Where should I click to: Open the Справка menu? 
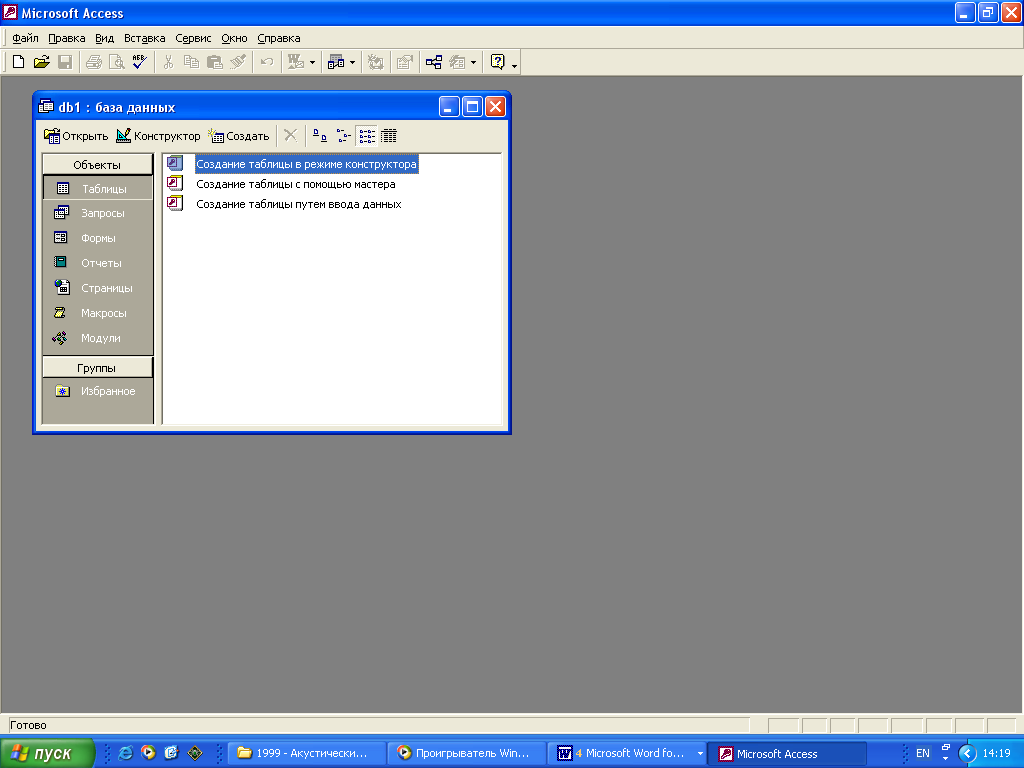[279, 38]
